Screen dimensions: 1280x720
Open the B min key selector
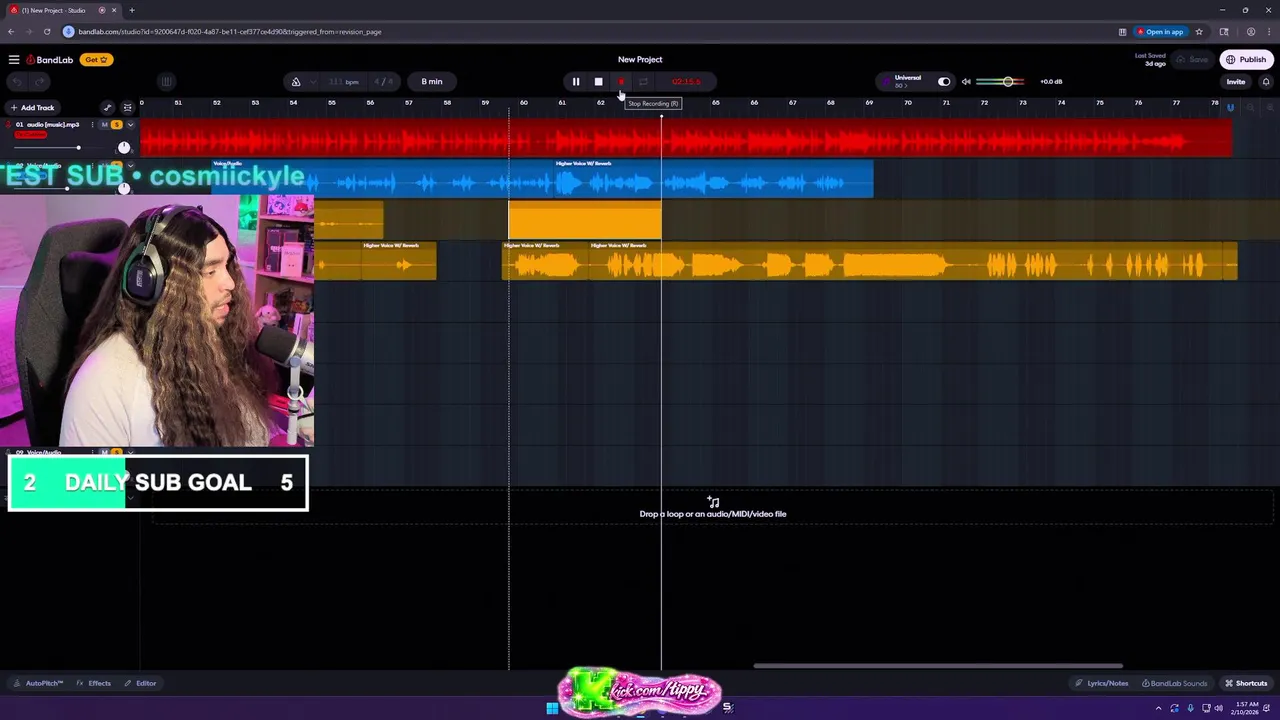tap(432, 82)
